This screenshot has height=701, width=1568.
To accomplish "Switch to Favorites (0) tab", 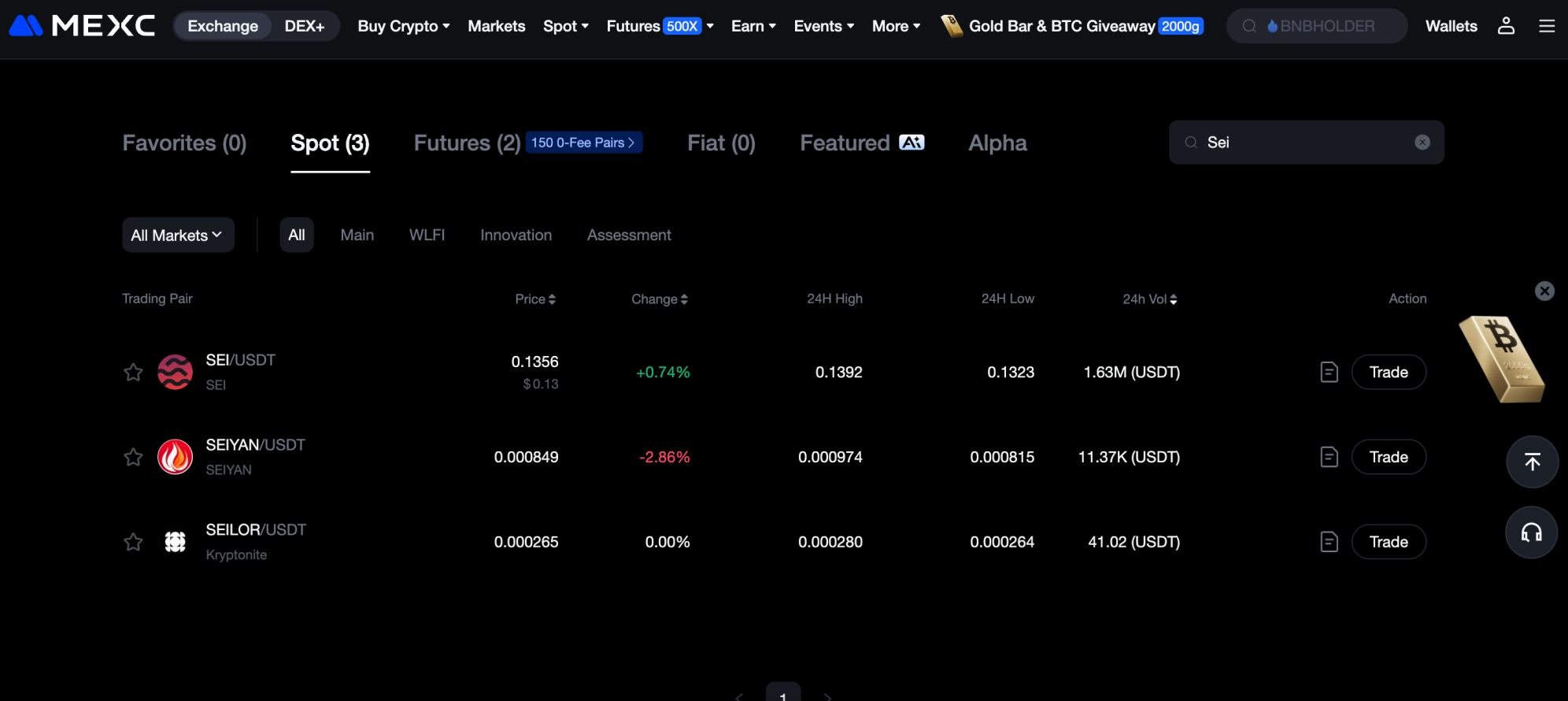I will (x=184, y=143).
